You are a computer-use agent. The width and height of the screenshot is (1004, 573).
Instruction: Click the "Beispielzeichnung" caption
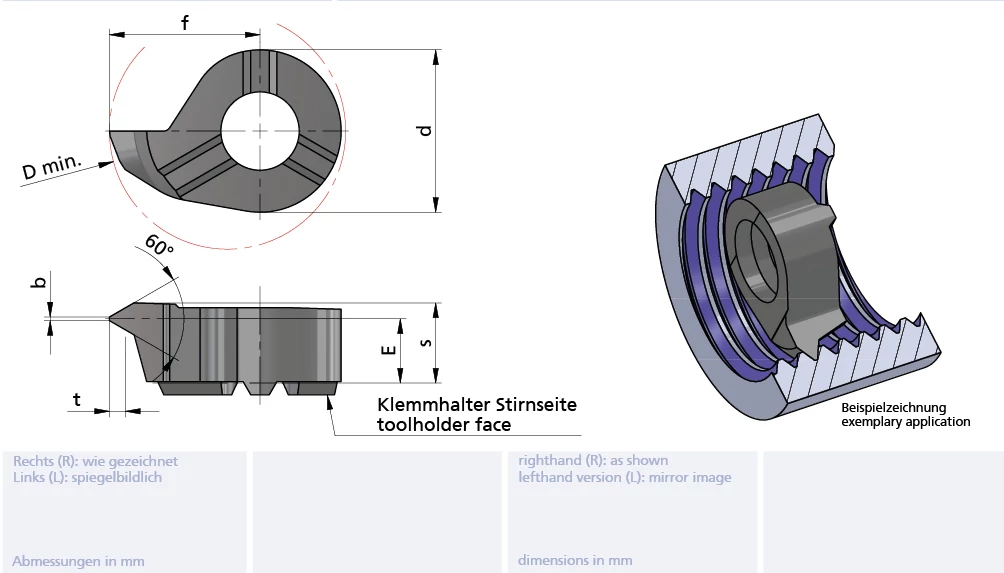pos(893,408)
